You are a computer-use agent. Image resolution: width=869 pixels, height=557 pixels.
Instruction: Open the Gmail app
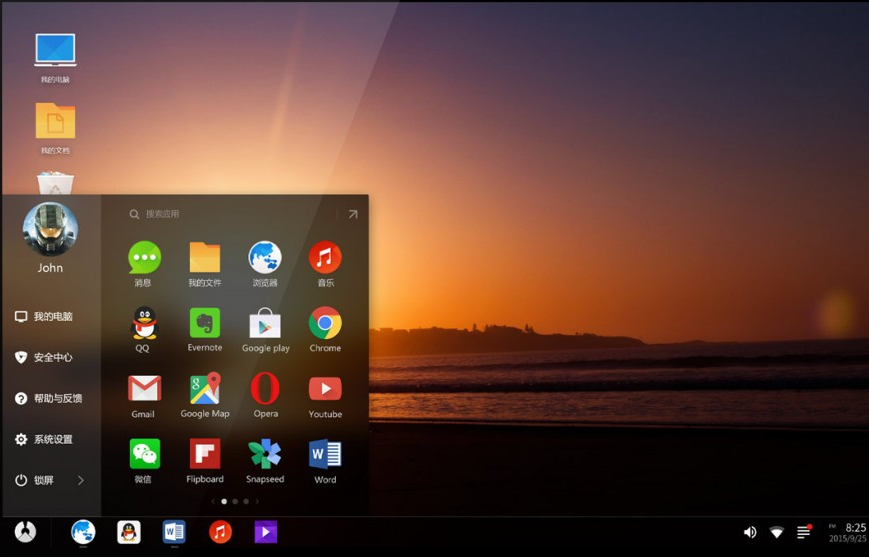click(144, 389)
